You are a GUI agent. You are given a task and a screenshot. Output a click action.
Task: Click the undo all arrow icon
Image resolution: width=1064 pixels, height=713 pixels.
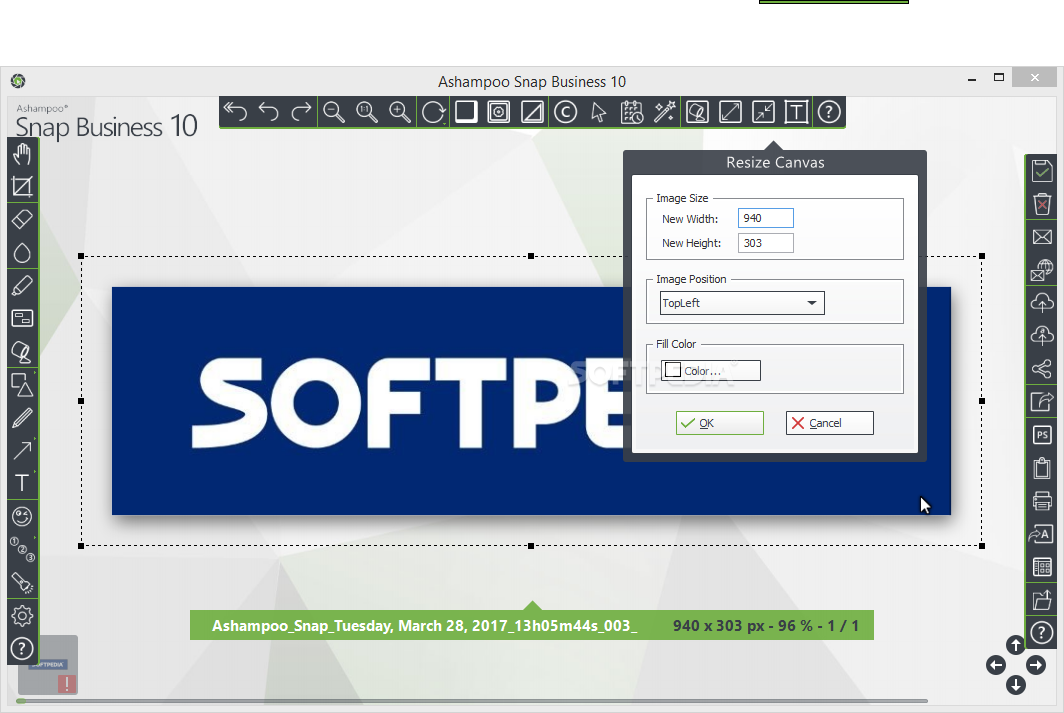pos(235,111)
